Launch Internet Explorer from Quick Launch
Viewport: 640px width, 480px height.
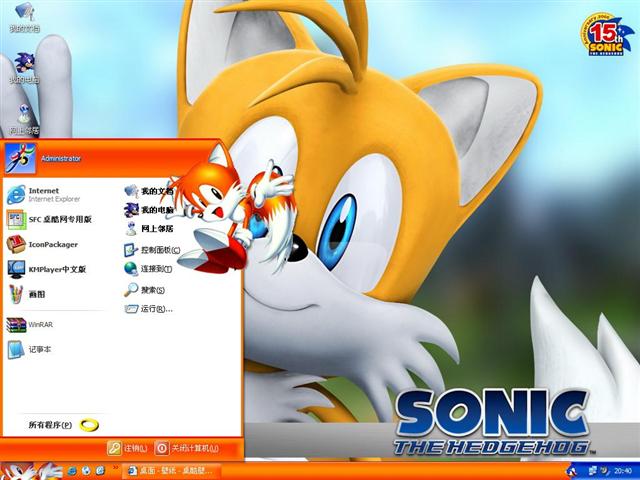click(72, 471)
